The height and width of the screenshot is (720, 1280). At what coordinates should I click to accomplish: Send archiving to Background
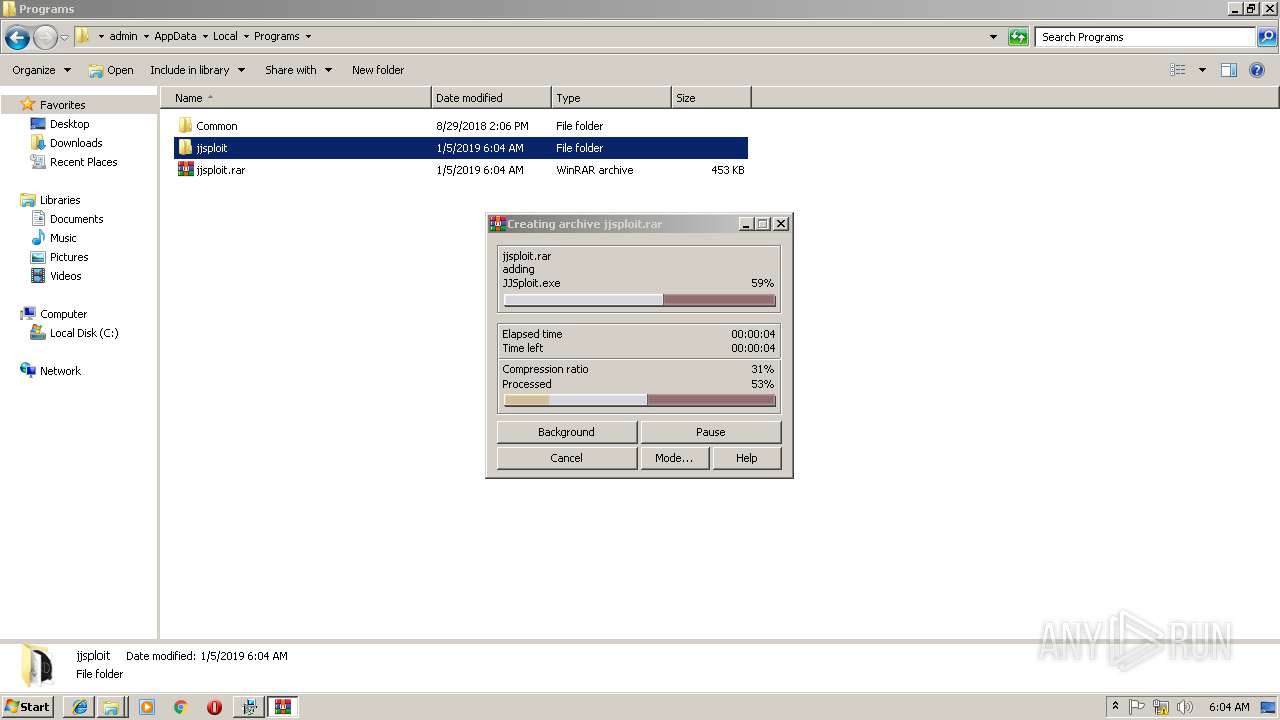tap(567, 432)
